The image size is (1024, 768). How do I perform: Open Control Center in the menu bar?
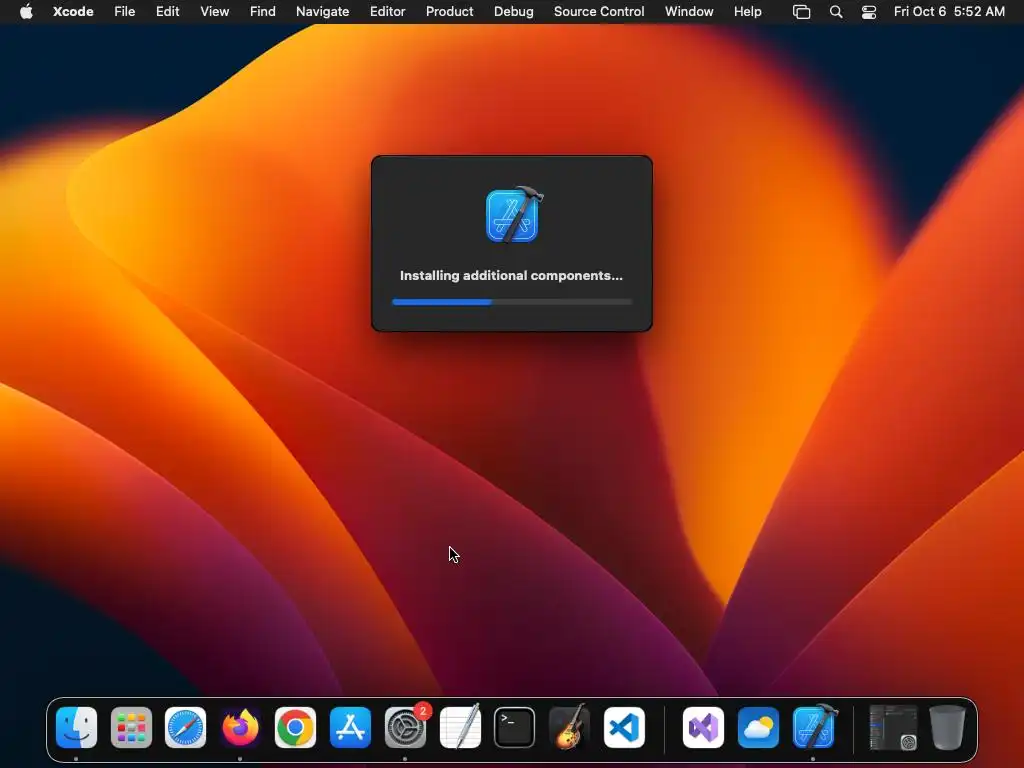(x=869, y=12)
